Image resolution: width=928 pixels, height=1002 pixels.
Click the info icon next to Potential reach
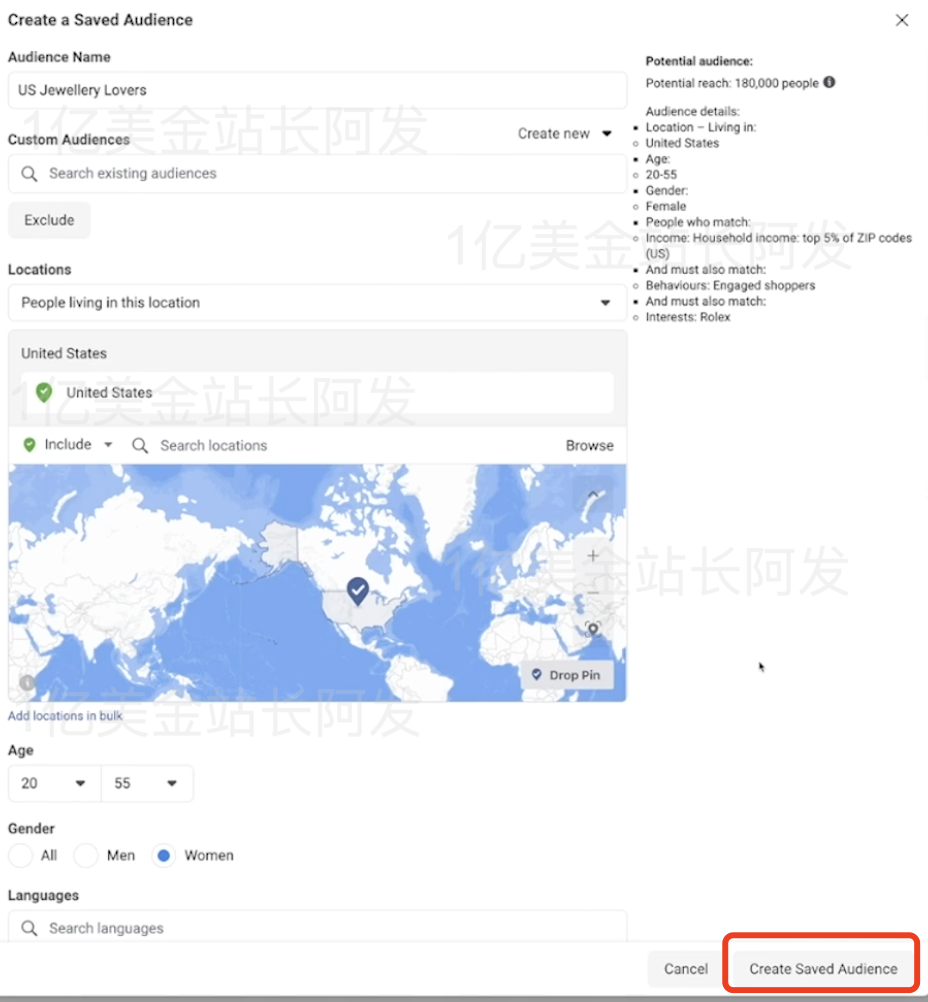[x=828, y=83]
